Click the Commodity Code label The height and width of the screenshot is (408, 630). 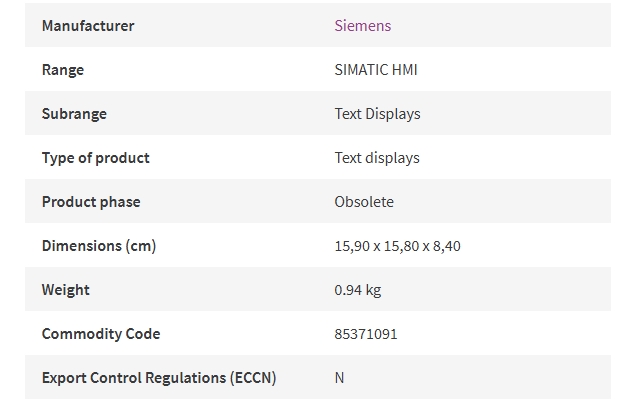[x=101, y=334]
